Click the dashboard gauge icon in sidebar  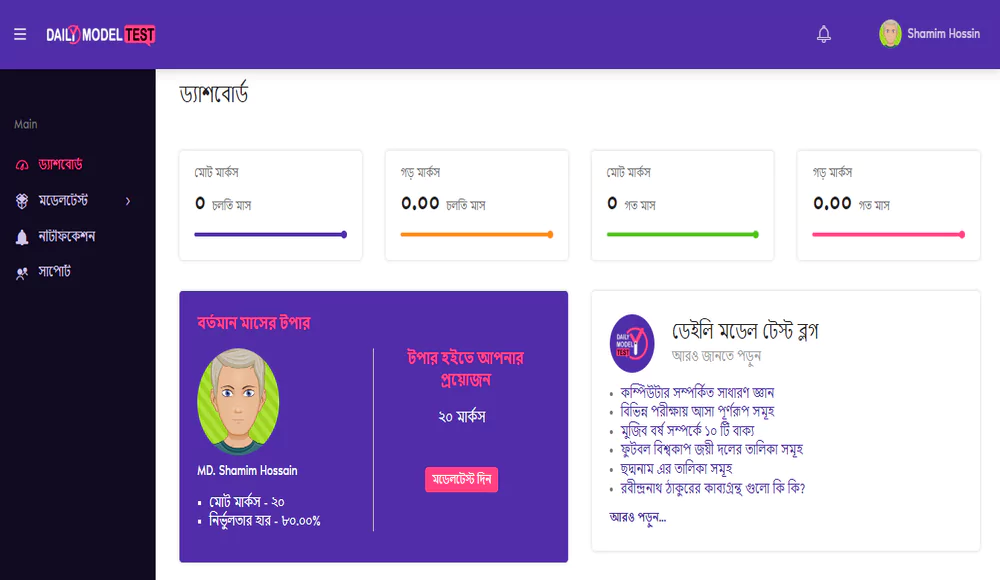22,165
